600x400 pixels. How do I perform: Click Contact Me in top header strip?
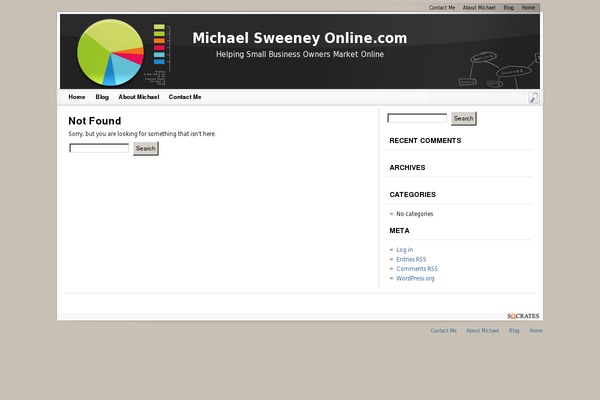point(442,8)
